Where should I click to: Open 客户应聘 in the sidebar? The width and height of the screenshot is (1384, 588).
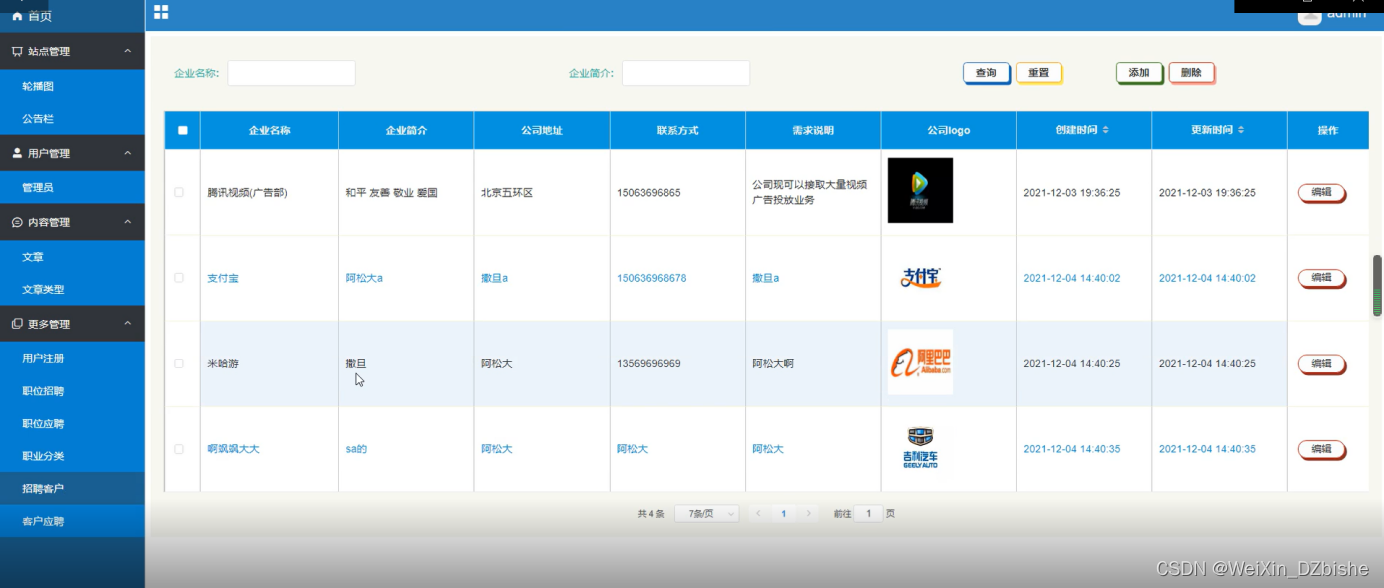click(72, 521)
